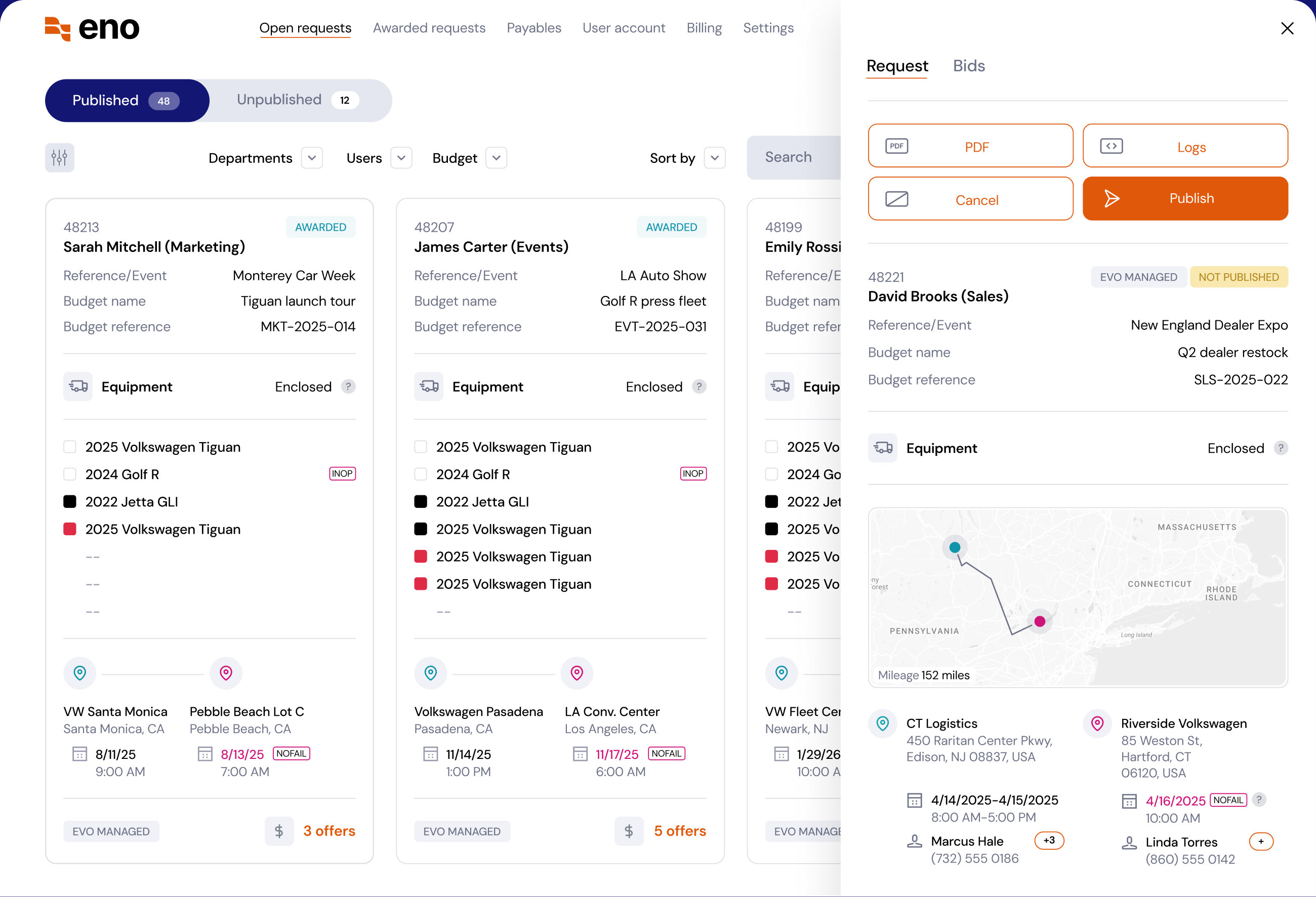
Task: Go to Awarded requests tab
Action: [x=429, y=28]
